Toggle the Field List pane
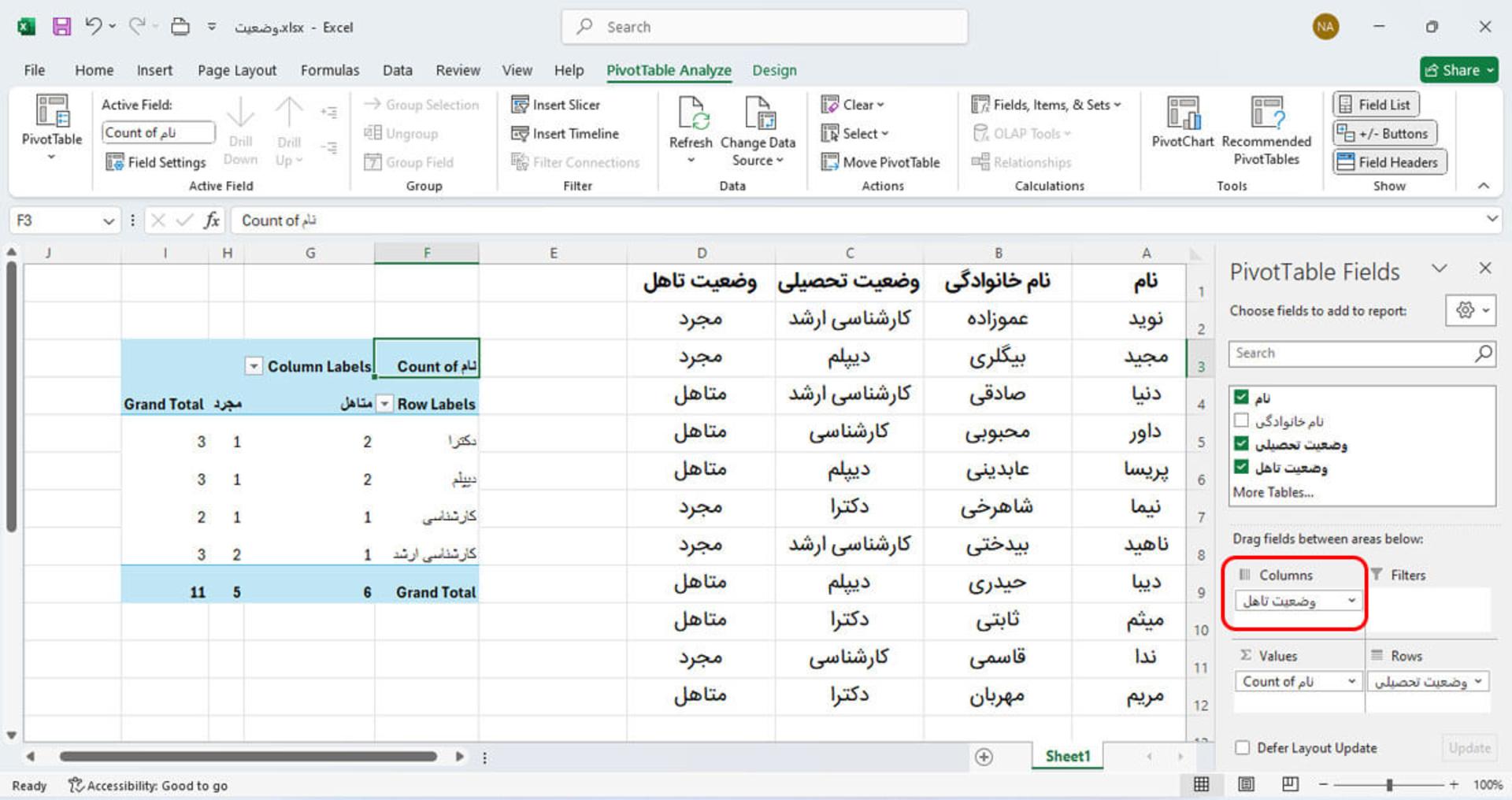This screenshot has width=1512, height=800. [1376, 105]
